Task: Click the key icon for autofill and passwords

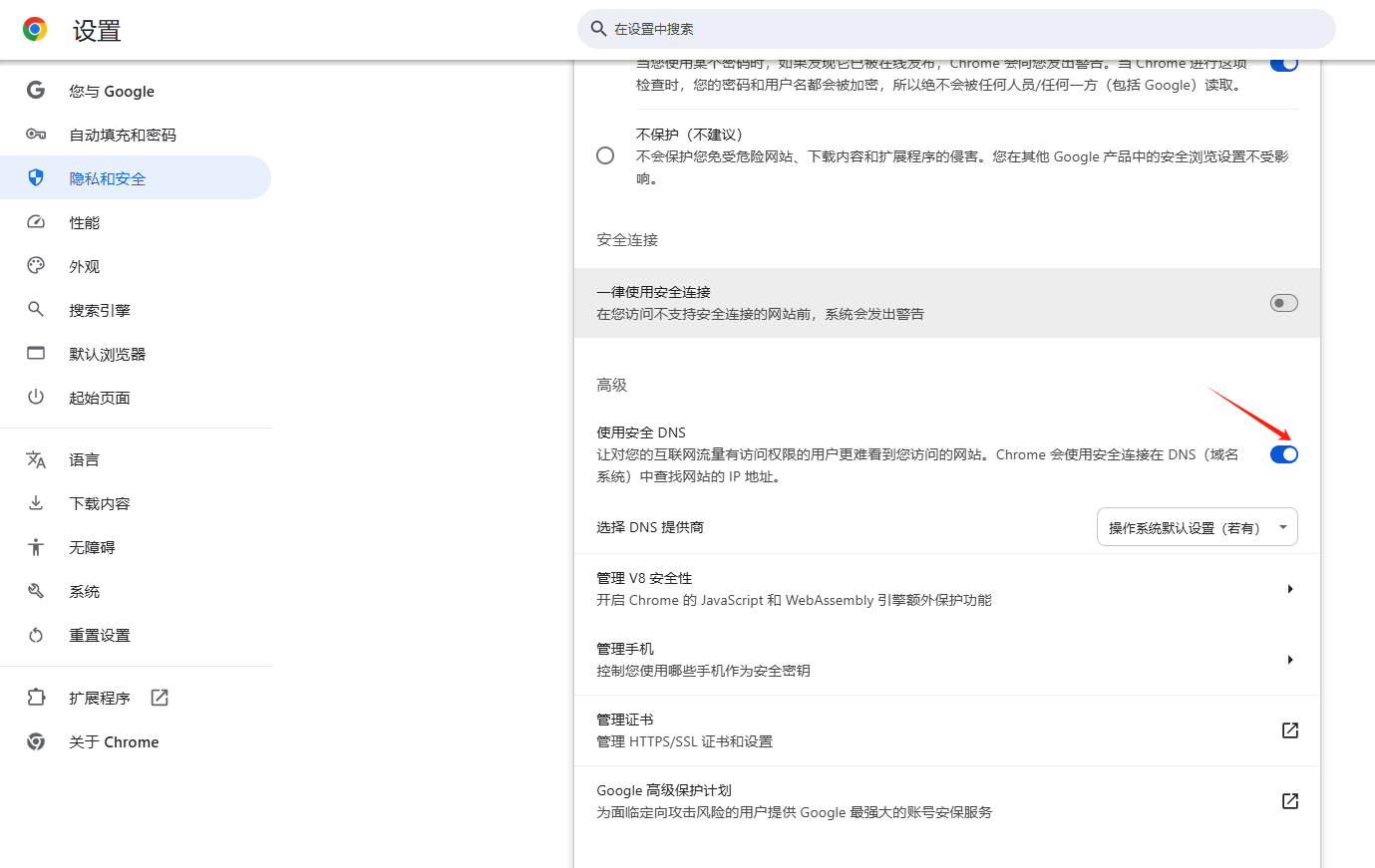Action: [x=36, y=135]
